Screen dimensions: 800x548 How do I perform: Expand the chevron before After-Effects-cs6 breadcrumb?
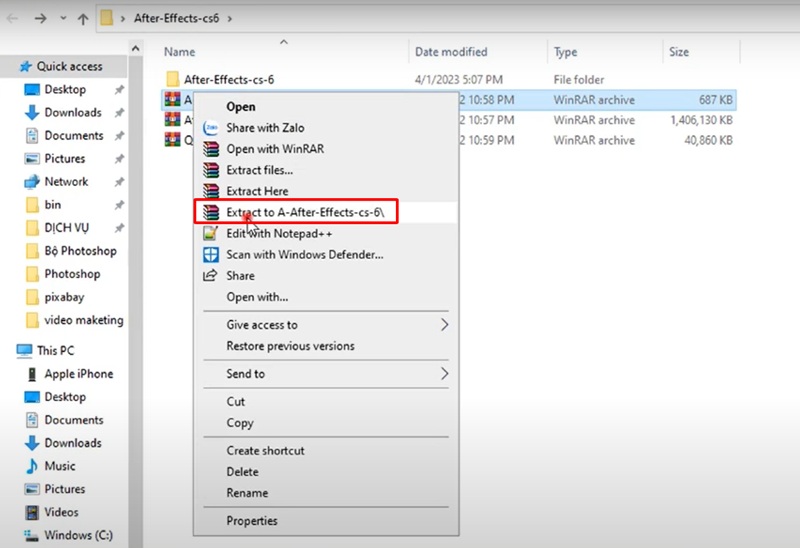coord(122,19)
